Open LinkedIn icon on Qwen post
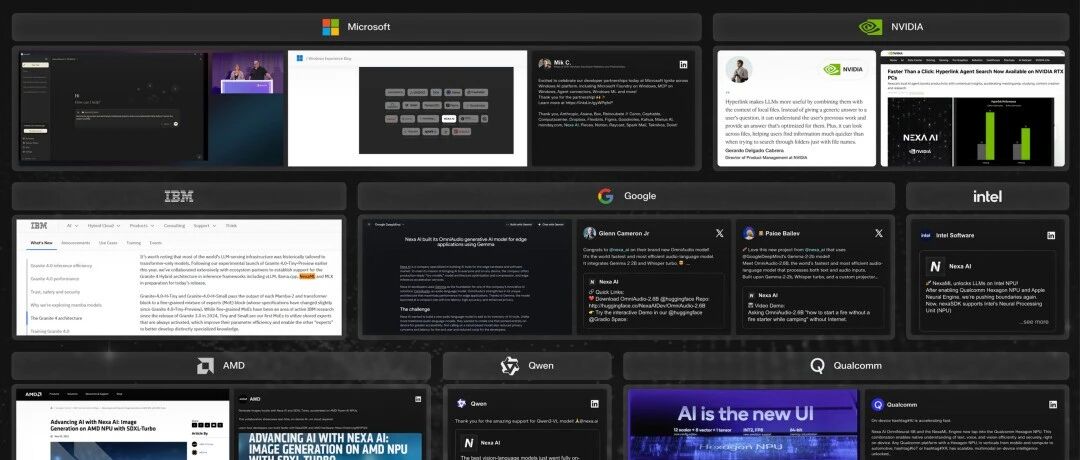1080x460 pixels. (594, 404)
